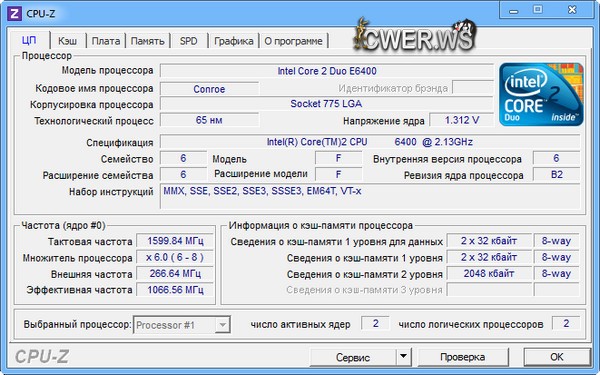The height and width of the screenshot is (375, 600).
Task: Switch to the Графика tab
Action: (x=233, y=41)
